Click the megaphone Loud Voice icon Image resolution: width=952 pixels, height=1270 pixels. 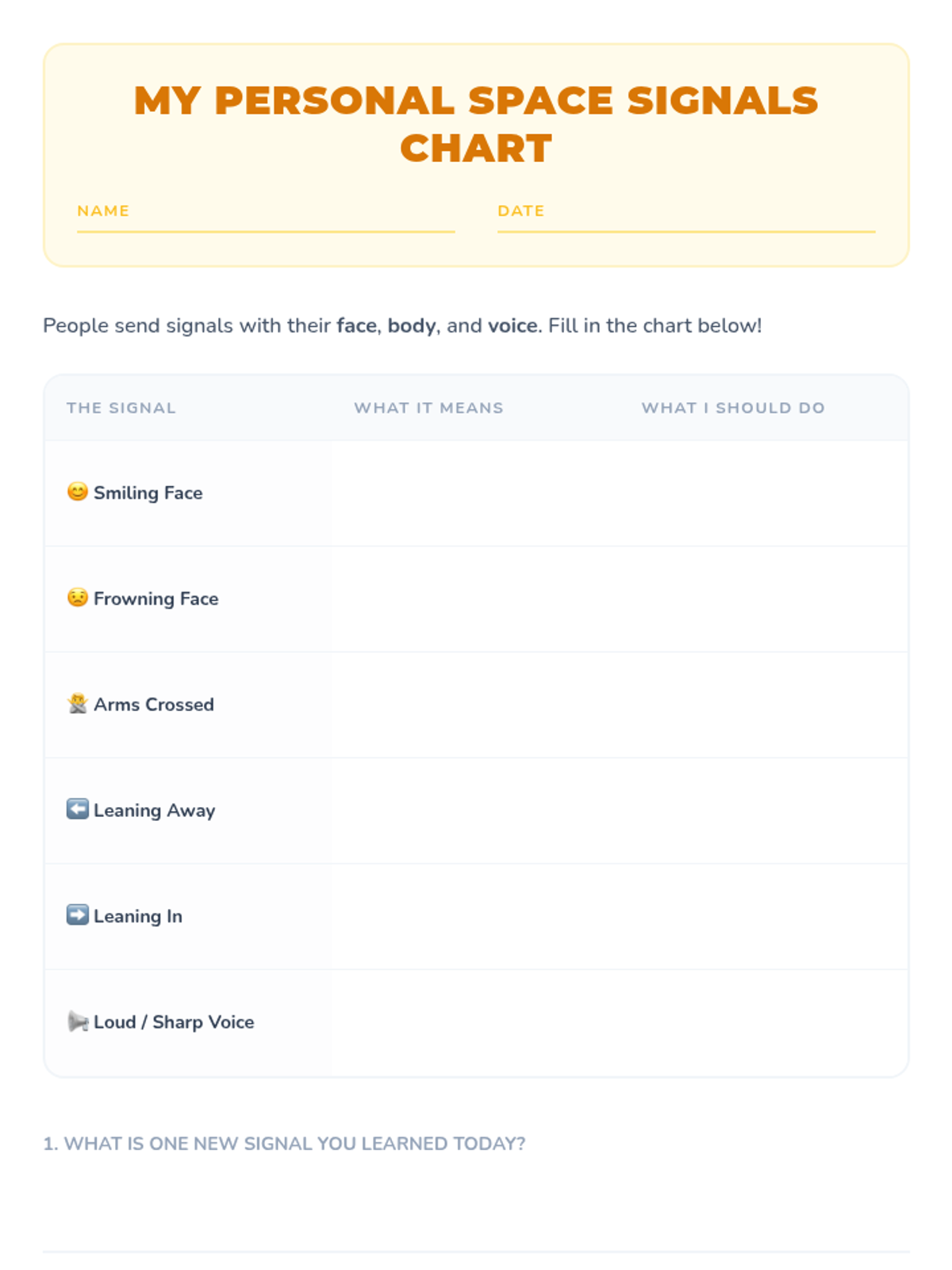(x=77, y=1022)
